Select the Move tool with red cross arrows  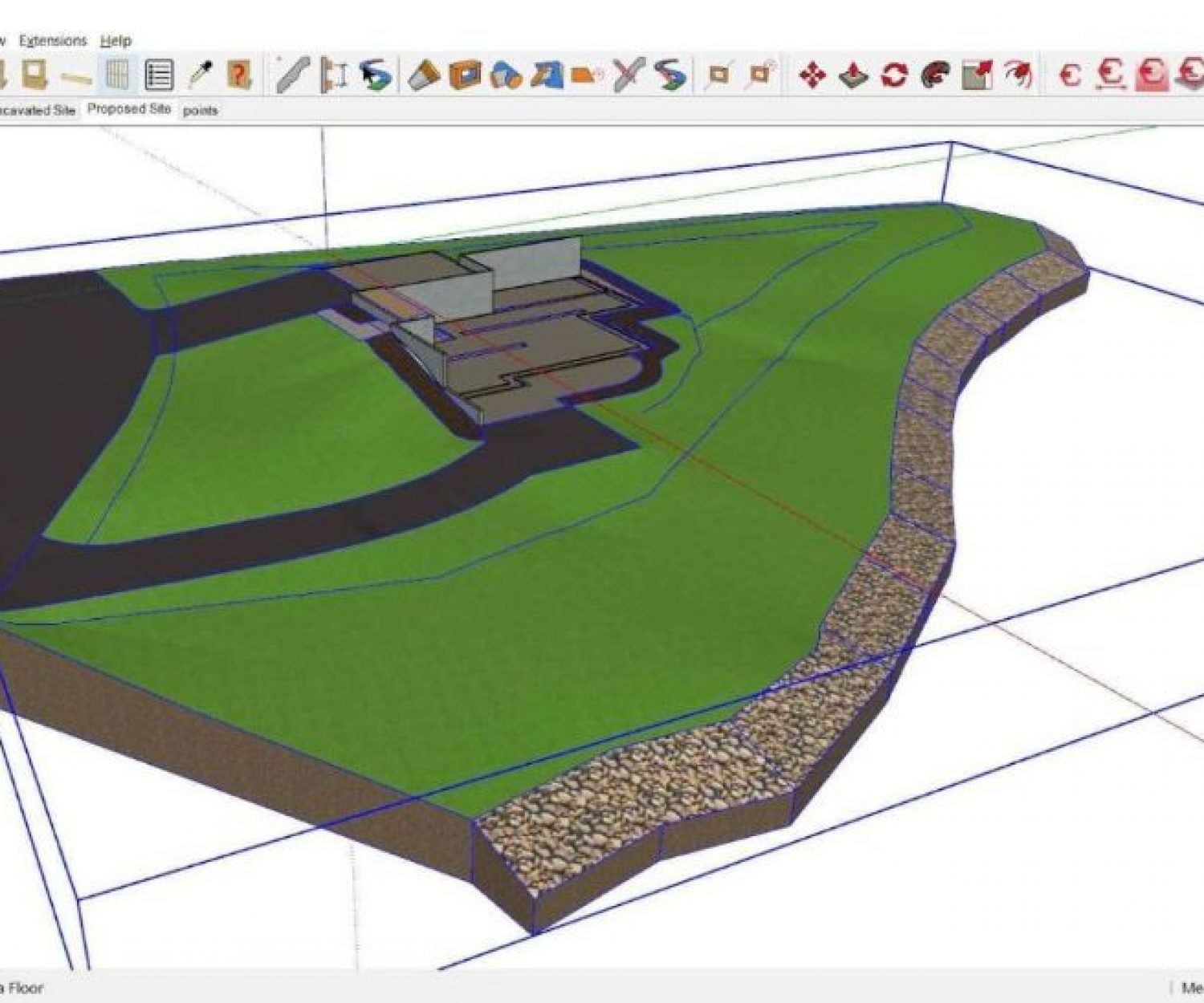815,74
